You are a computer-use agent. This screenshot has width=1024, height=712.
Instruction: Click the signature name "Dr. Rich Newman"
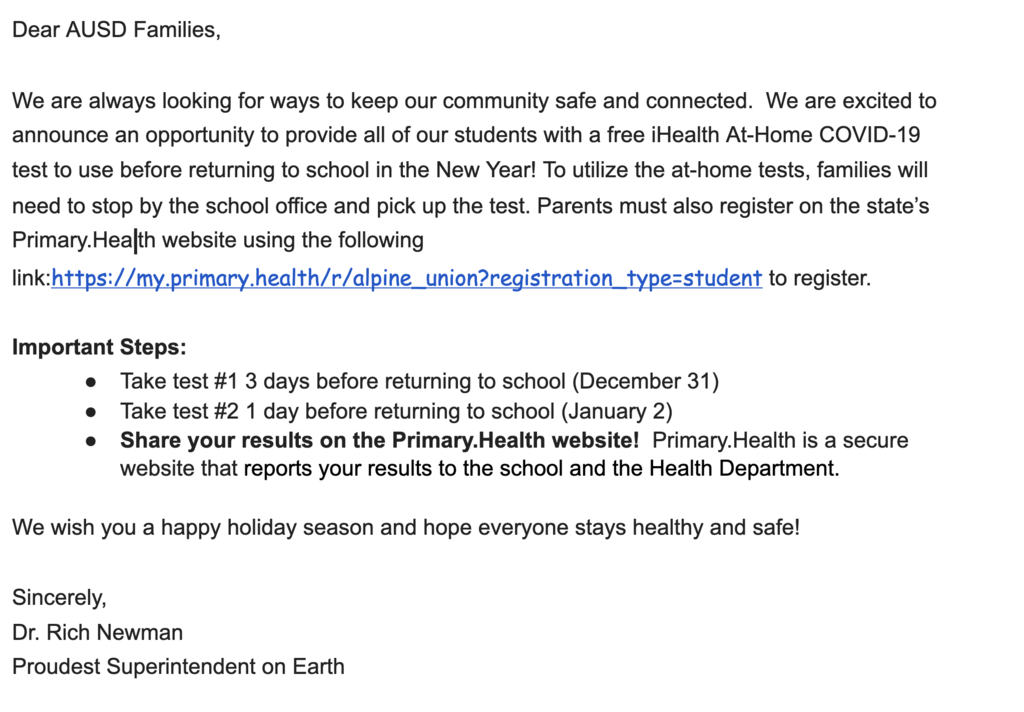[x=97, y=632]
